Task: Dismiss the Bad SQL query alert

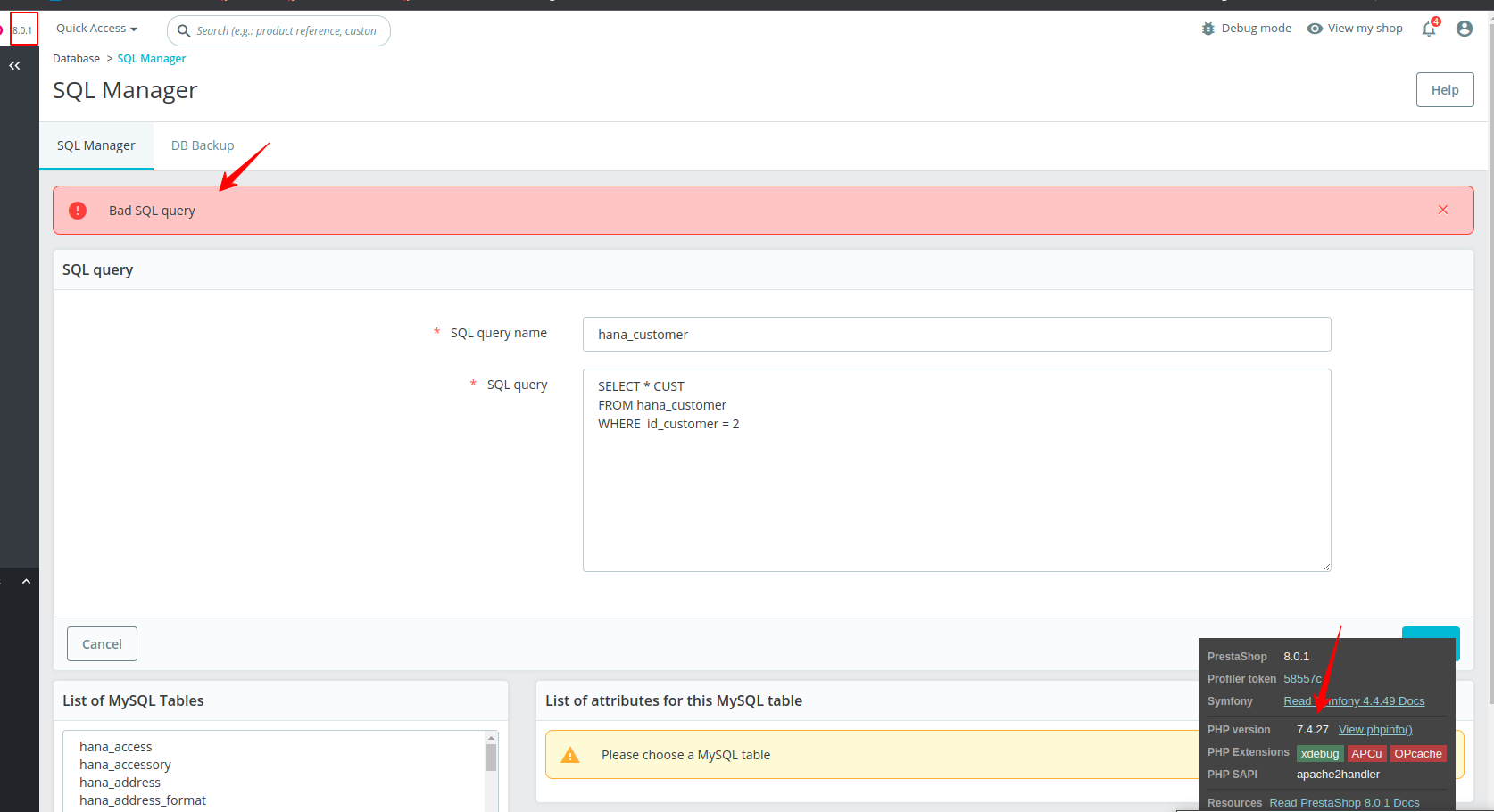Action: 1442,210
